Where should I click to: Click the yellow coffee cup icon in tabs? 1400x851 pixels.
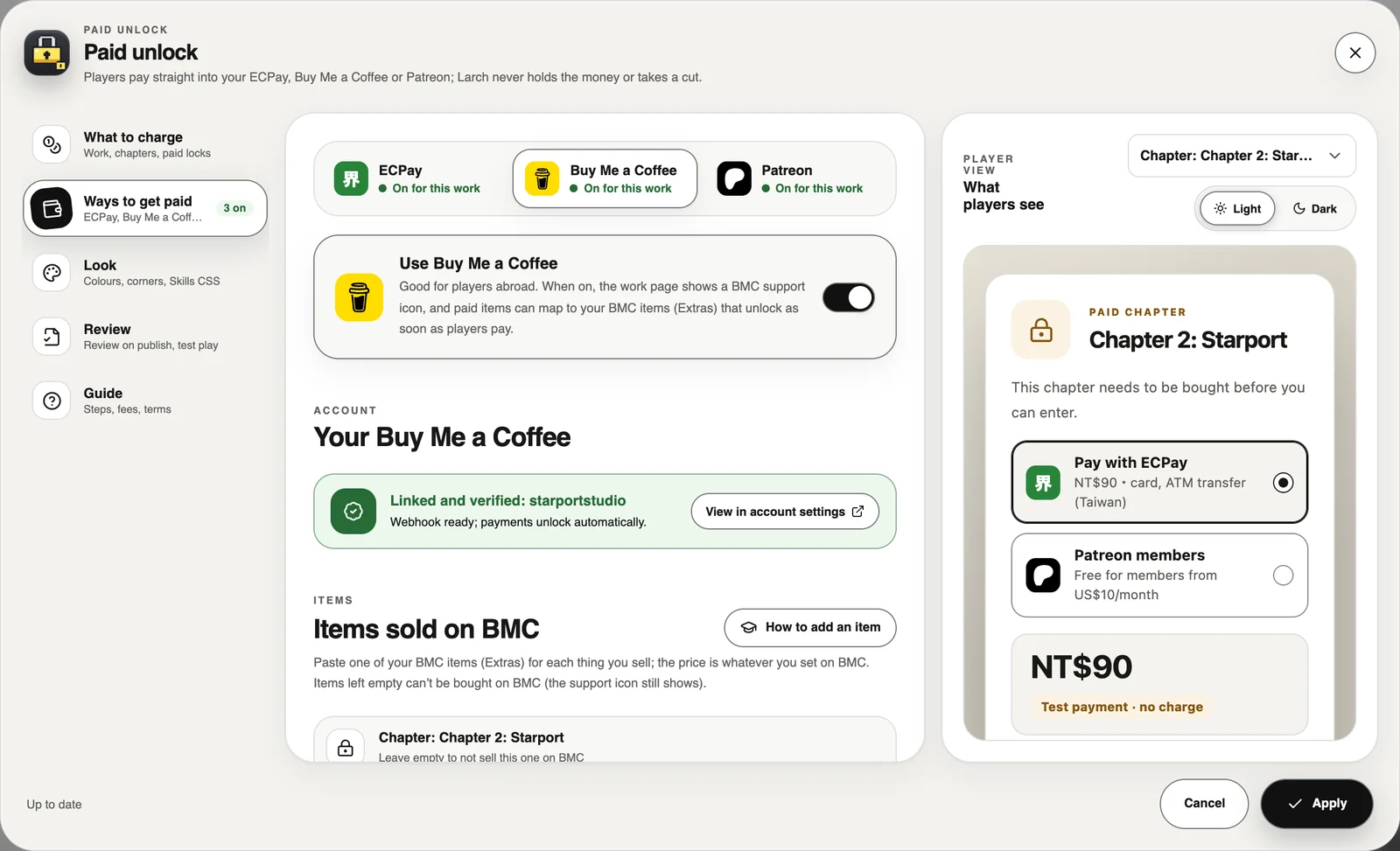pos(542,178)
